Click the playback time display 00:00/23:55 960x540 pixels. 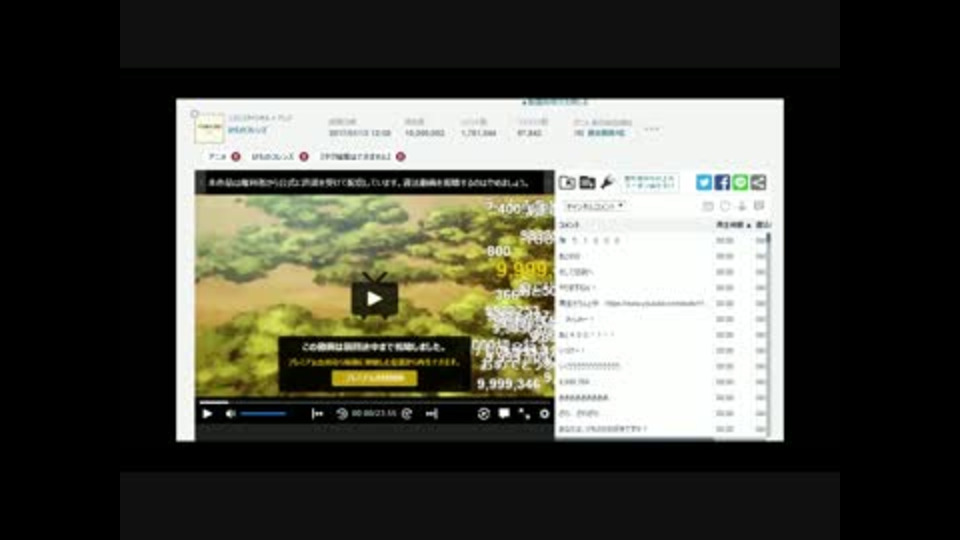point(374,414)
